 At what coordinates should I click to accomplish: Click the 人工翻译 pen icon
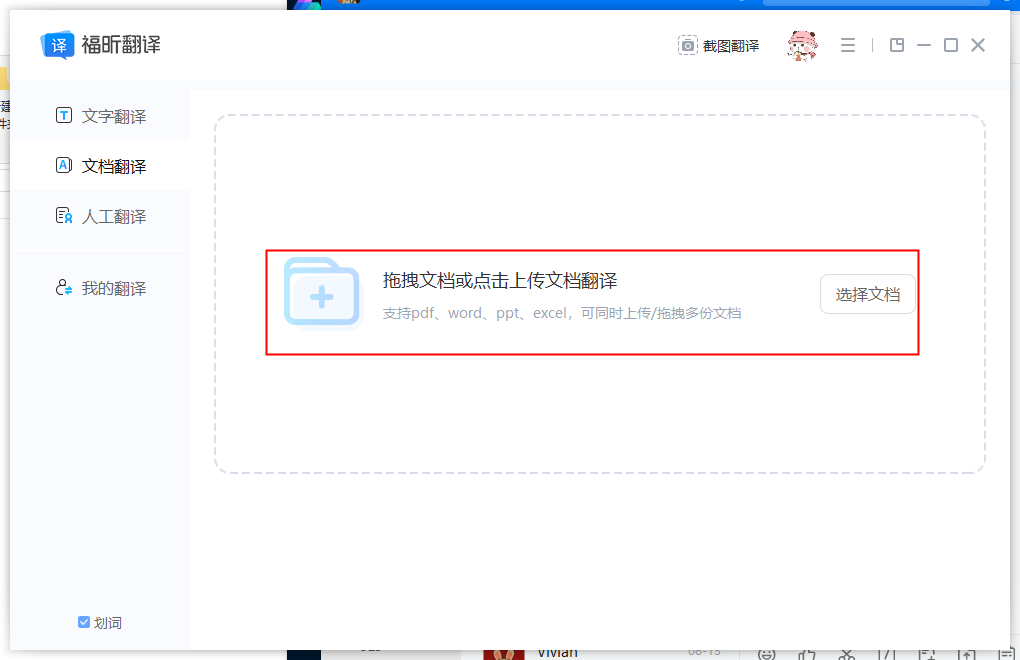pyautogui.click(x=62, y=214)
